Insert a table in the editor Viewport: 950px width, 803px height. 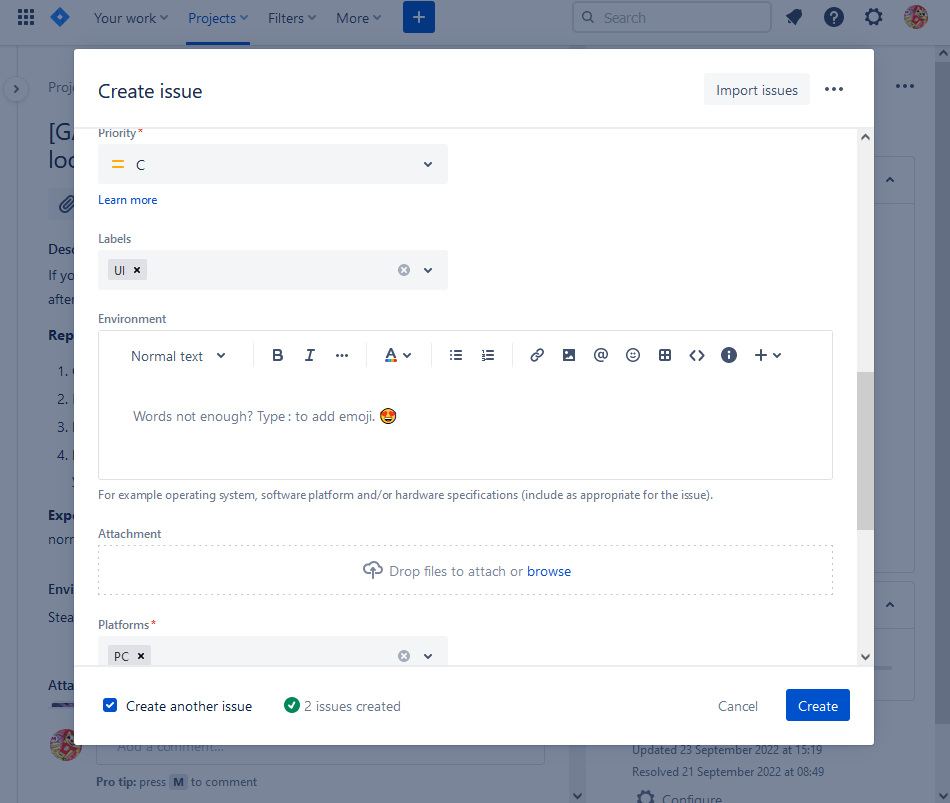click(665, 355)
